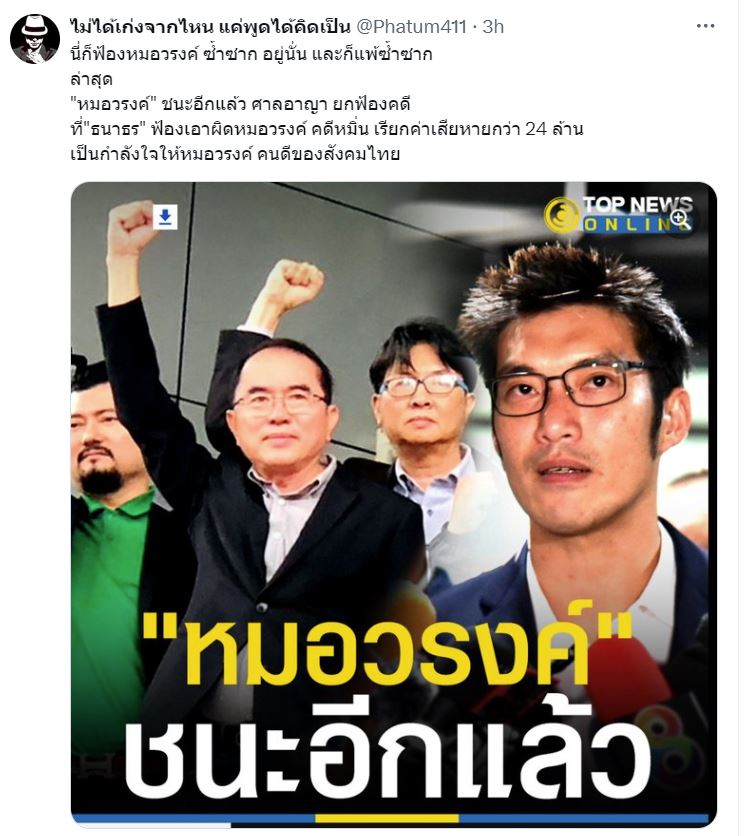The height and width of the screenshot is (836, 749).
Task: Click the tweet text mentioning 24 ล้าน
Action: [326, 129]
